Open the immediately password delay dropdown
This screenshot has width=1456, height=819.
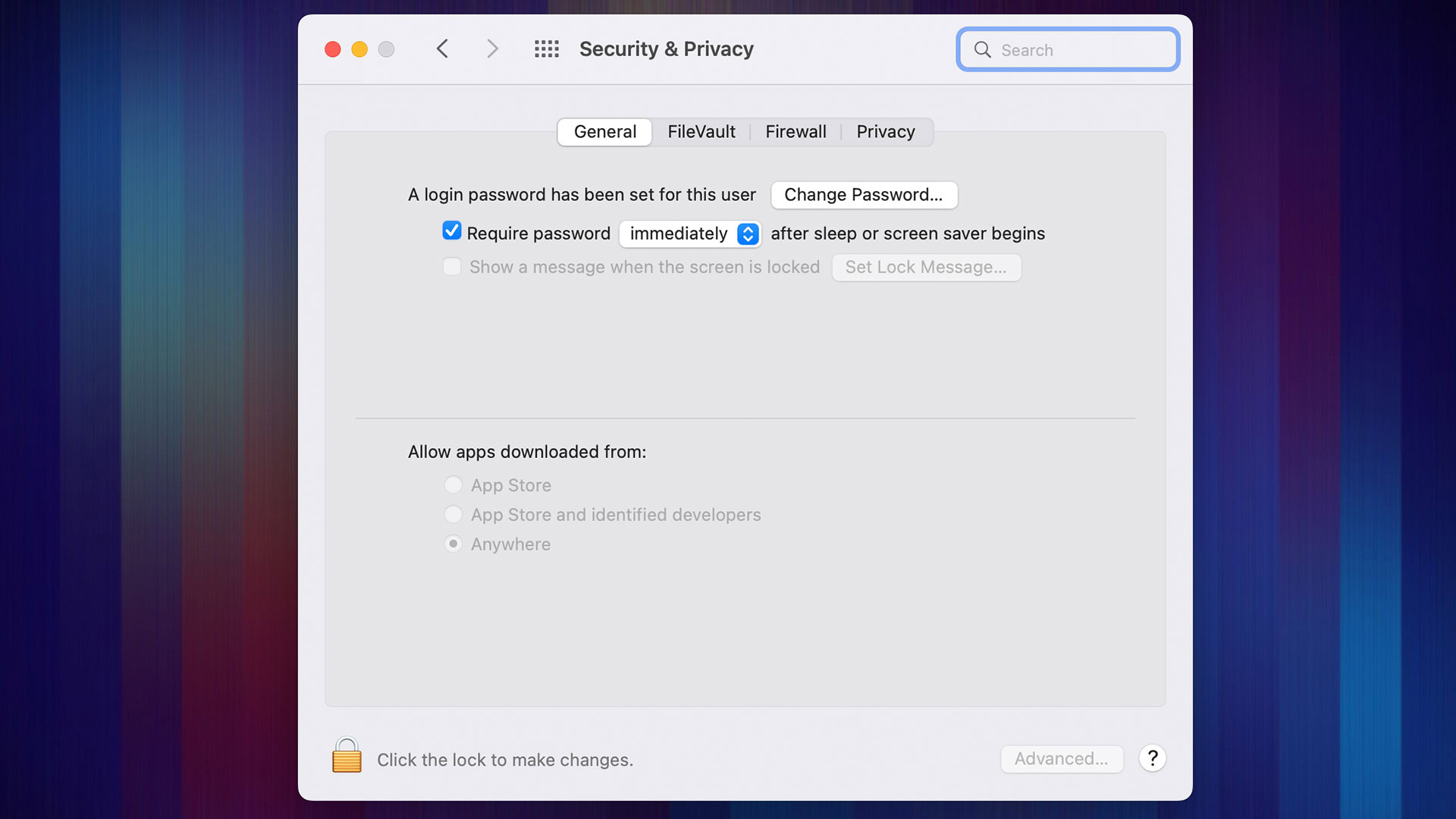tap(690, 234)
